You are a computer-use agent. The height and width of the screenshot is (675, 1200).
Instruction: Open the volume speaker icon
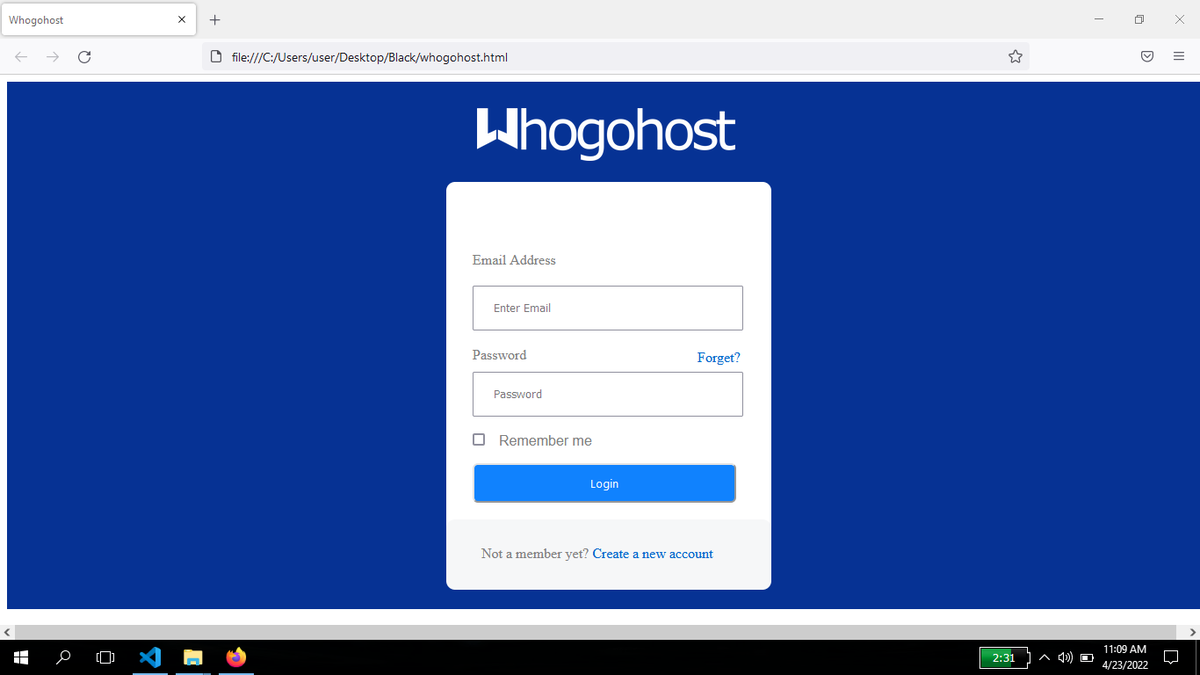1065,657
